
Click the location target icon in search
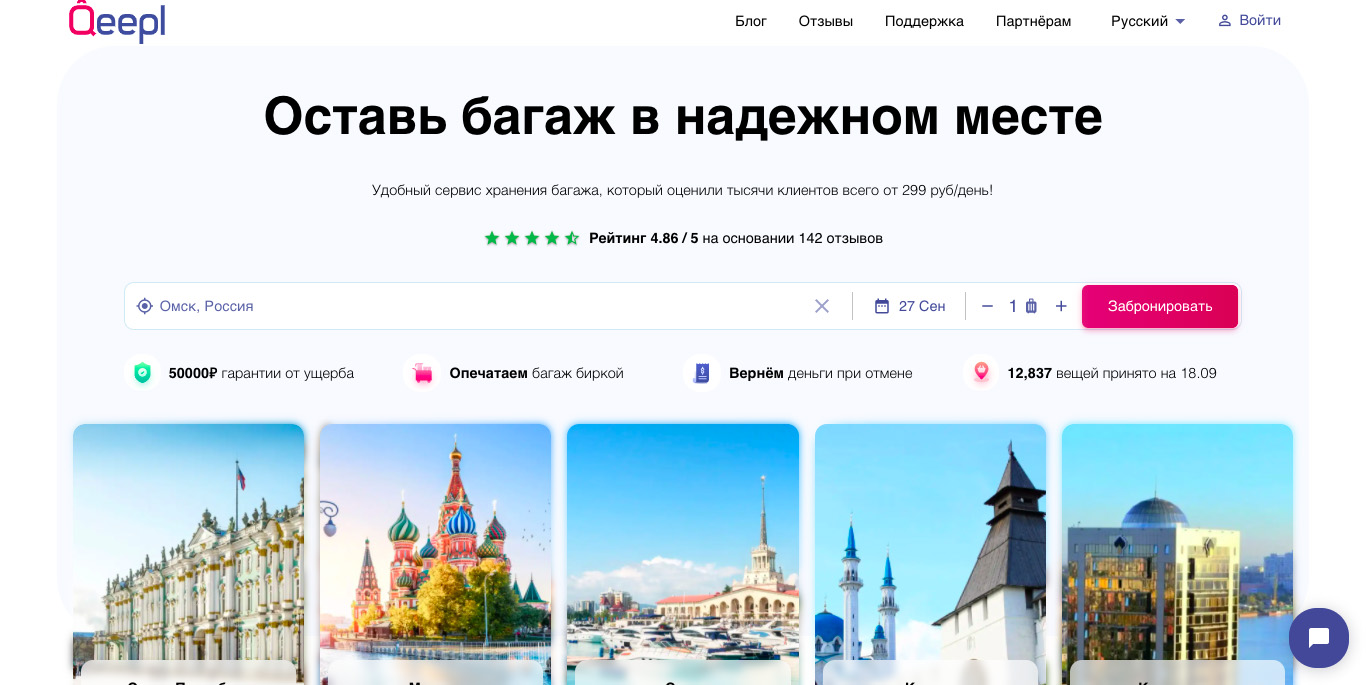point(144,306)
